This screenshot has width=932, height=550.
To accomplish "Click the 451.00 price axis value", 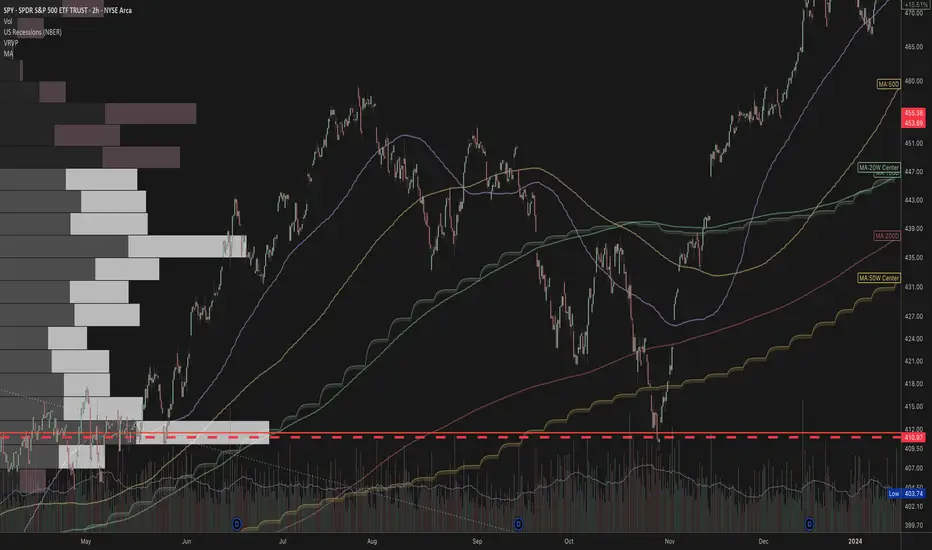I will pos(914,143).
